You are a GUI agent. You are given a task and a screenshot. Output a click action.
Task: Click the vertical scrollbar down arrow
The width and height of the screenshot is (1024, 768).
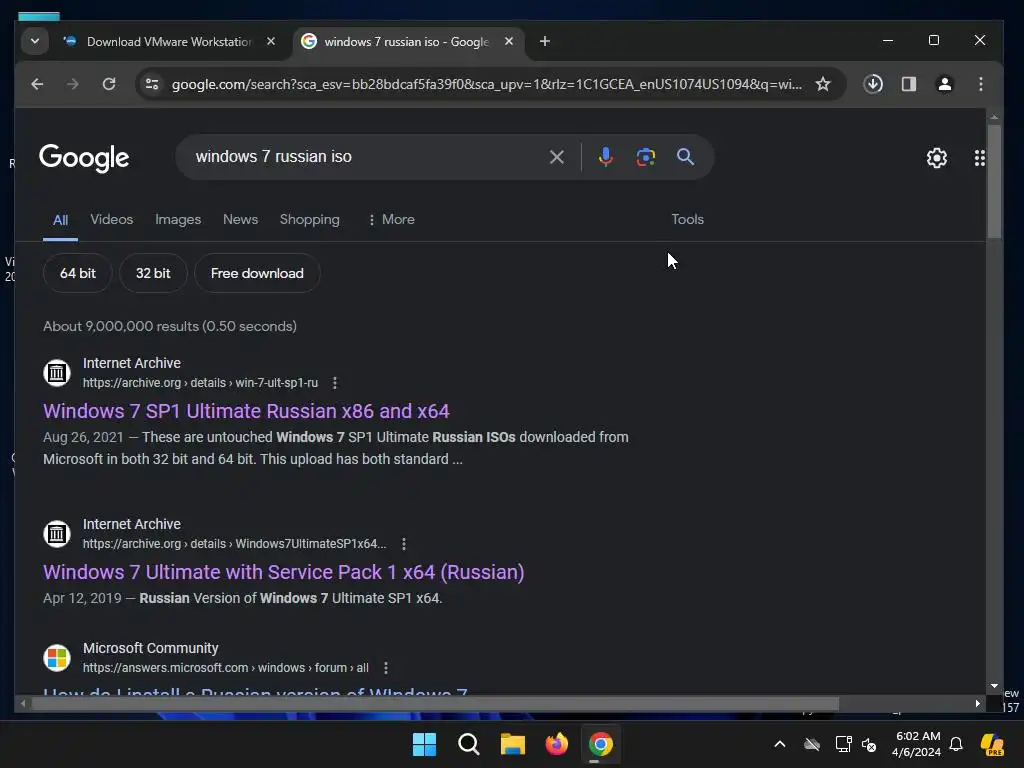(x=994, y=686)
